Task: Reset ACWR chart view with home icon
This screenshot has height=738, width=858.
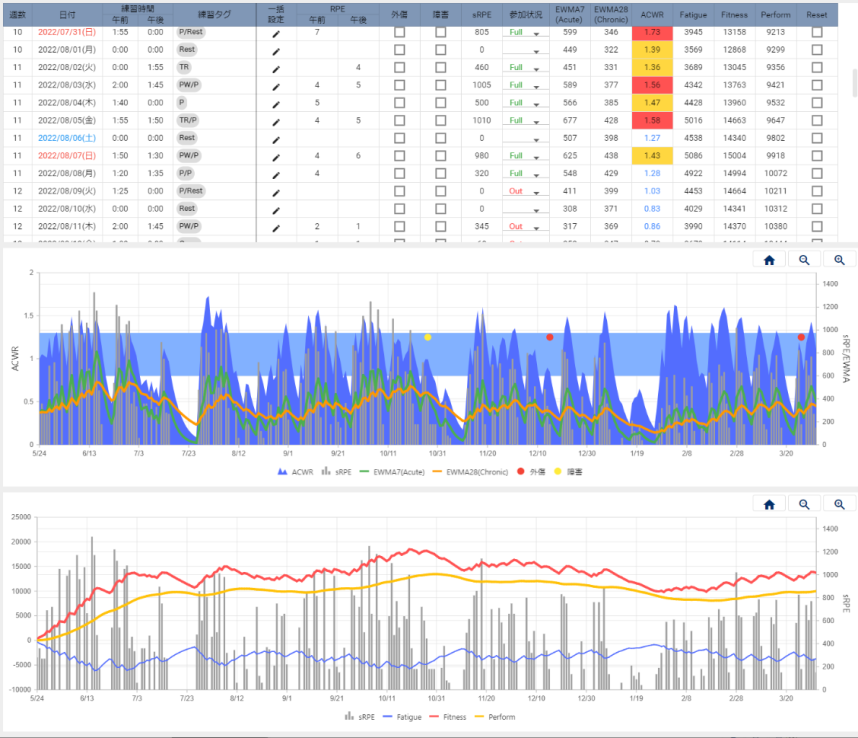Action: 768,259
